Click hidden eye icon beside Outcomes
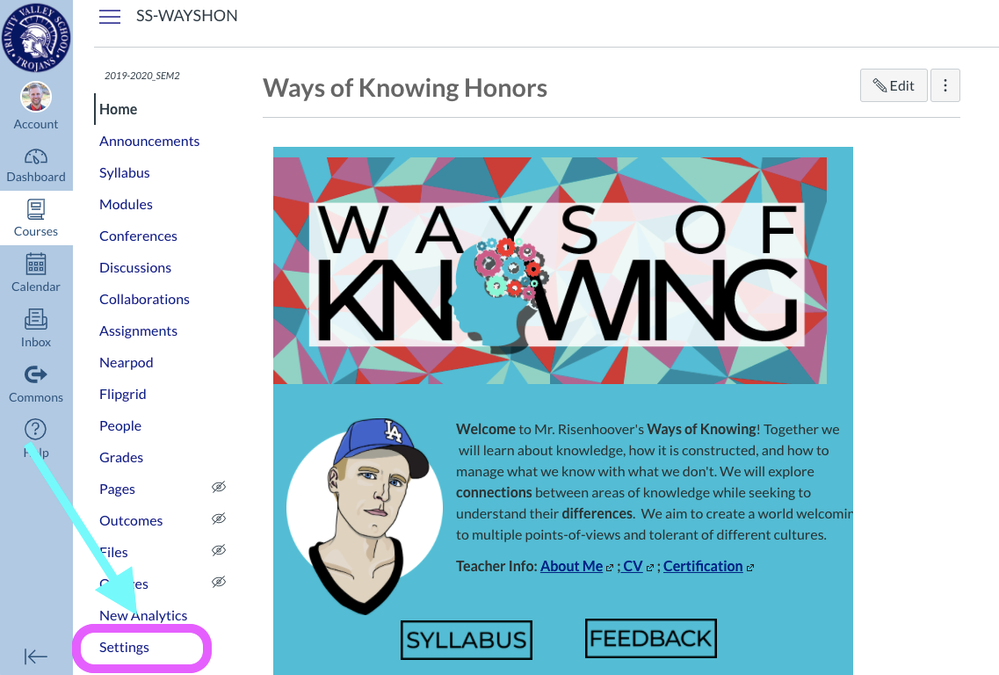The image size is (999, 675). pos(219,519)
